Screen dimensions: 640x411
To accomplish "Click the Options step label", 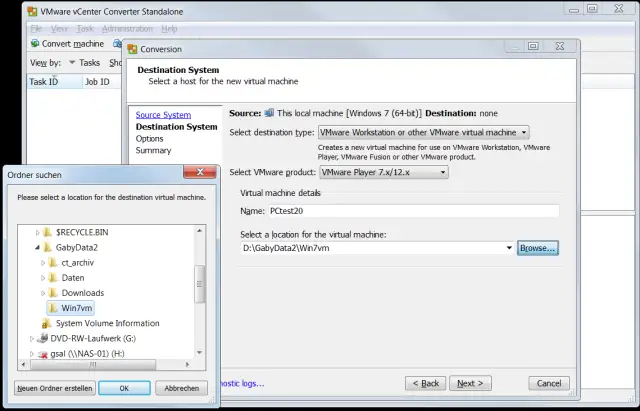I will pyautogui.click(x=149, y=138).
